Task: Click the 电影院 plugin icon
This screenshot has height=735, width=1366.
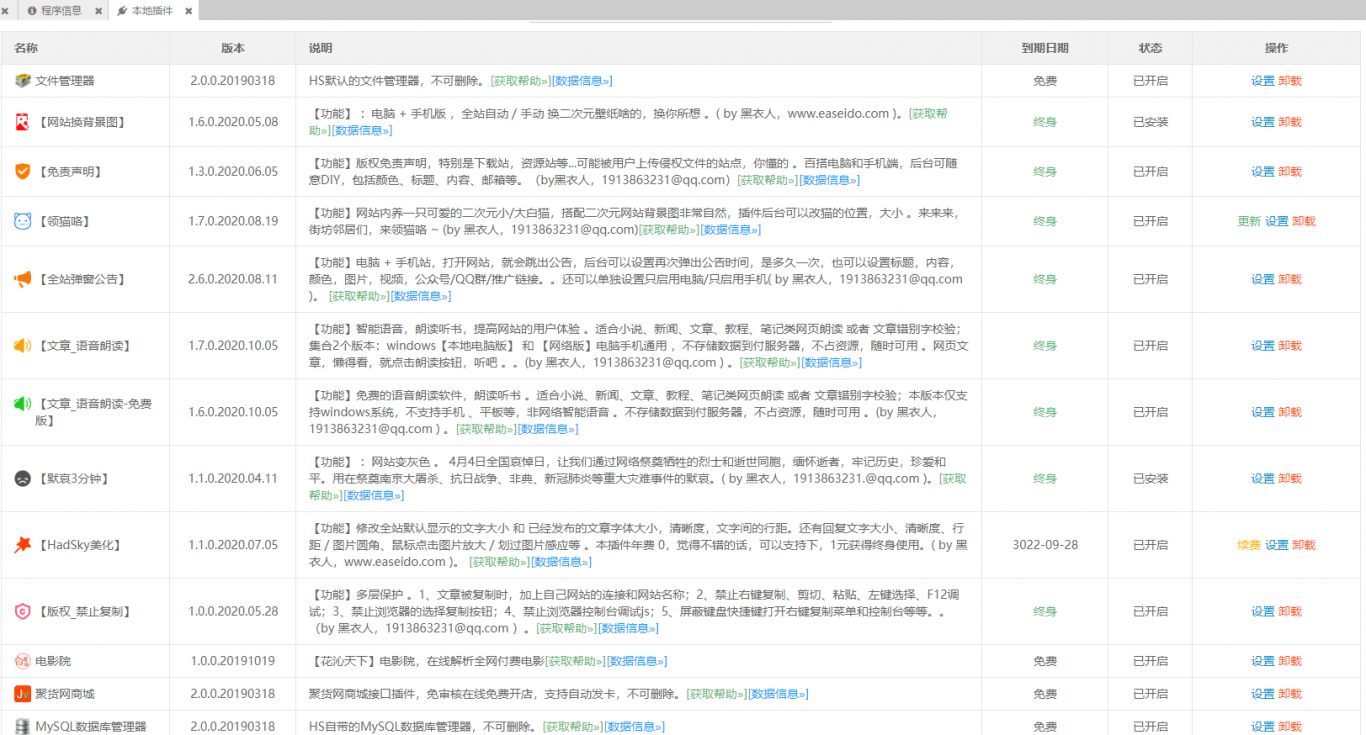Action: point(22,661)
